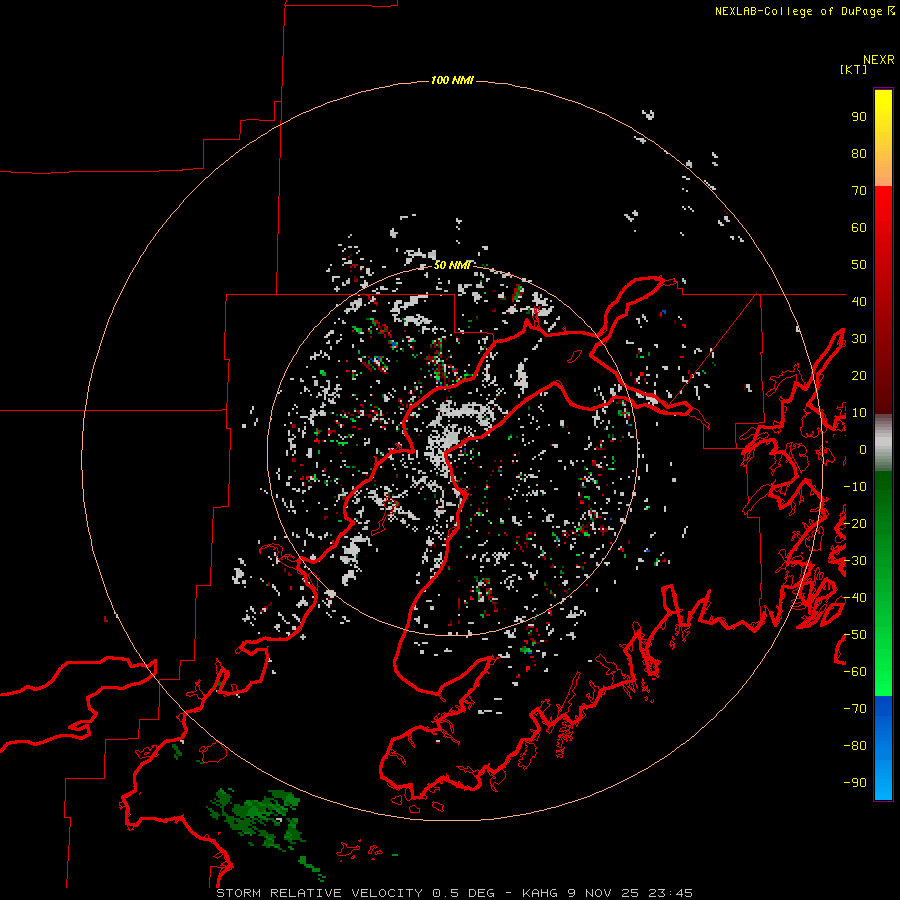Screen dimensions: 900x900
Task: Click the -90 value on the velocity scale
Action: 855,783
